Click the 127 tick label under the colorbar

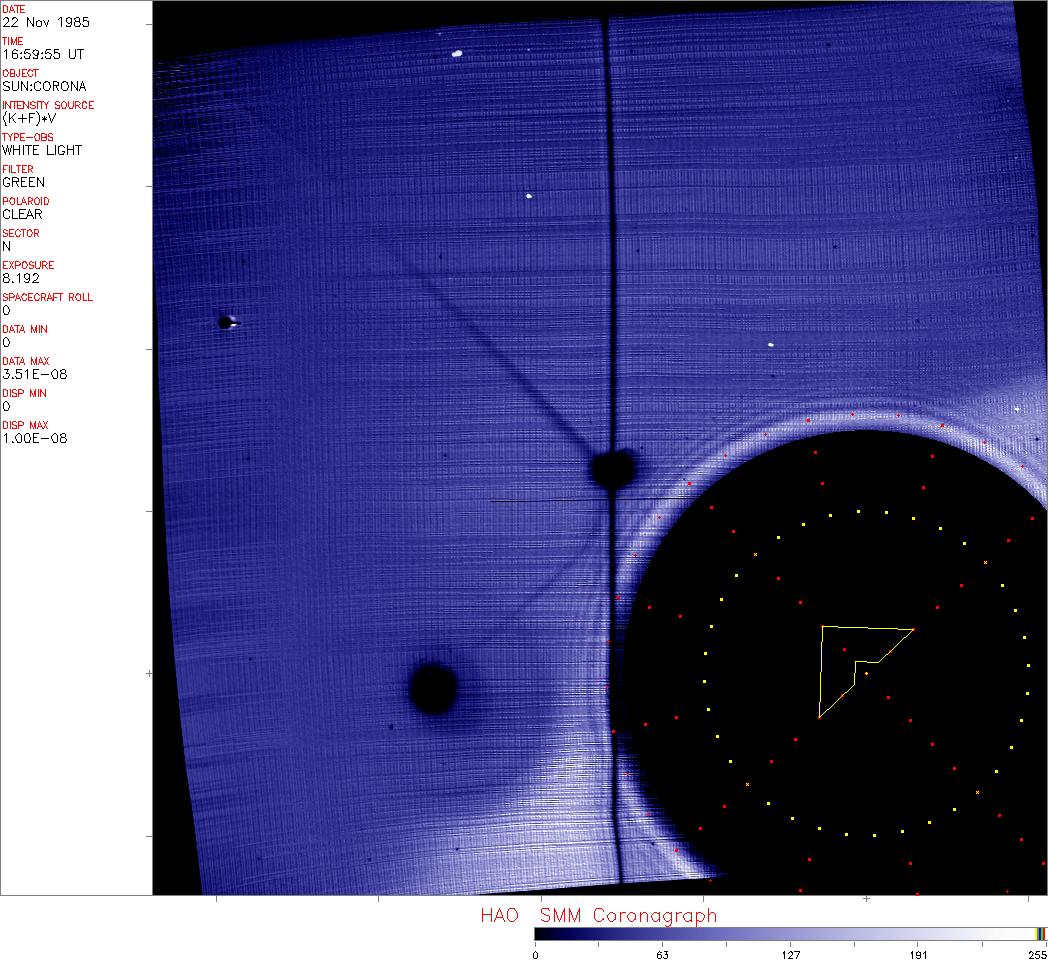tap(790, 954)
